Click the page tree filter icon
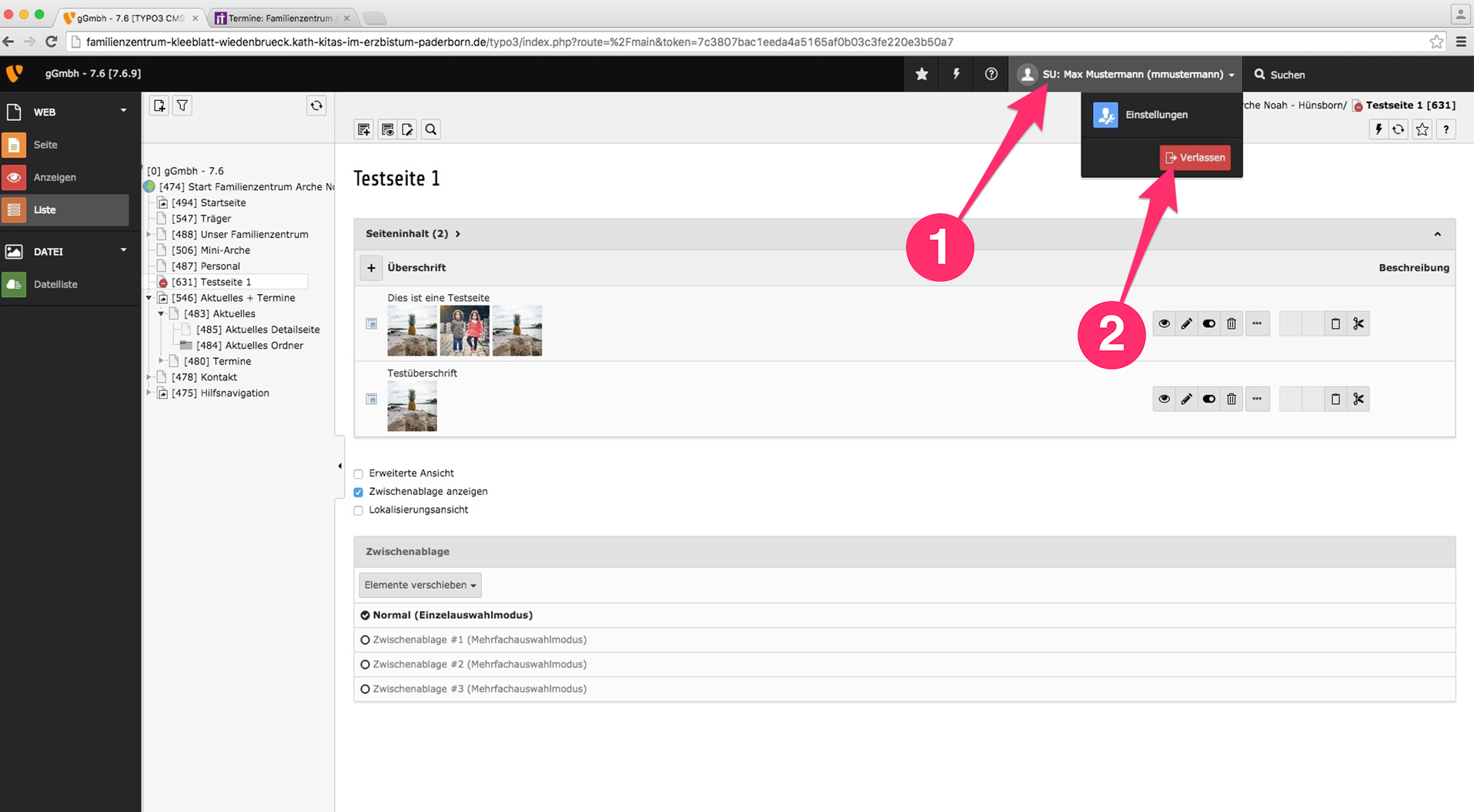1474x812 pixels. pyautogui.click(x=182, y=105)
